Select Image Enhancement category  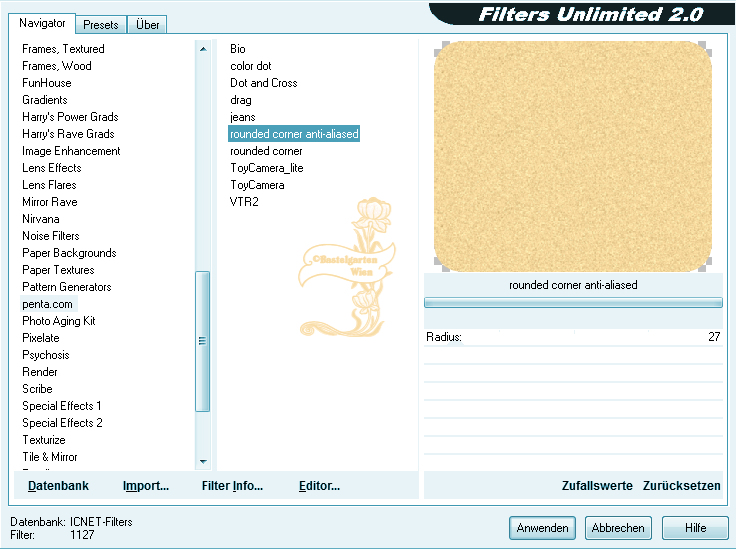[71, 151]
